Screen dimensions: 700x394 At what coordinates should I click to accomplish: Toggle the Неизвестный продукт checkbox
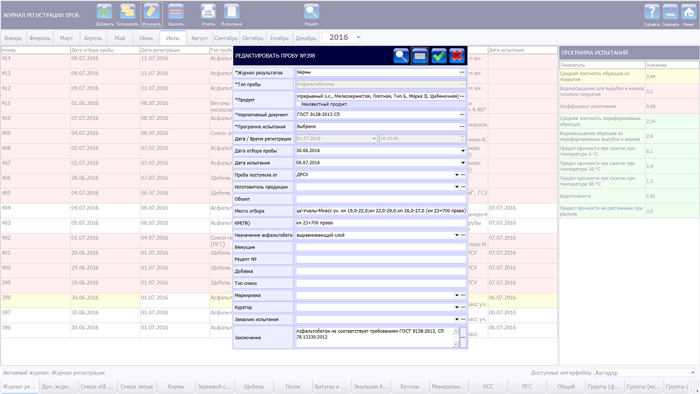299,104
